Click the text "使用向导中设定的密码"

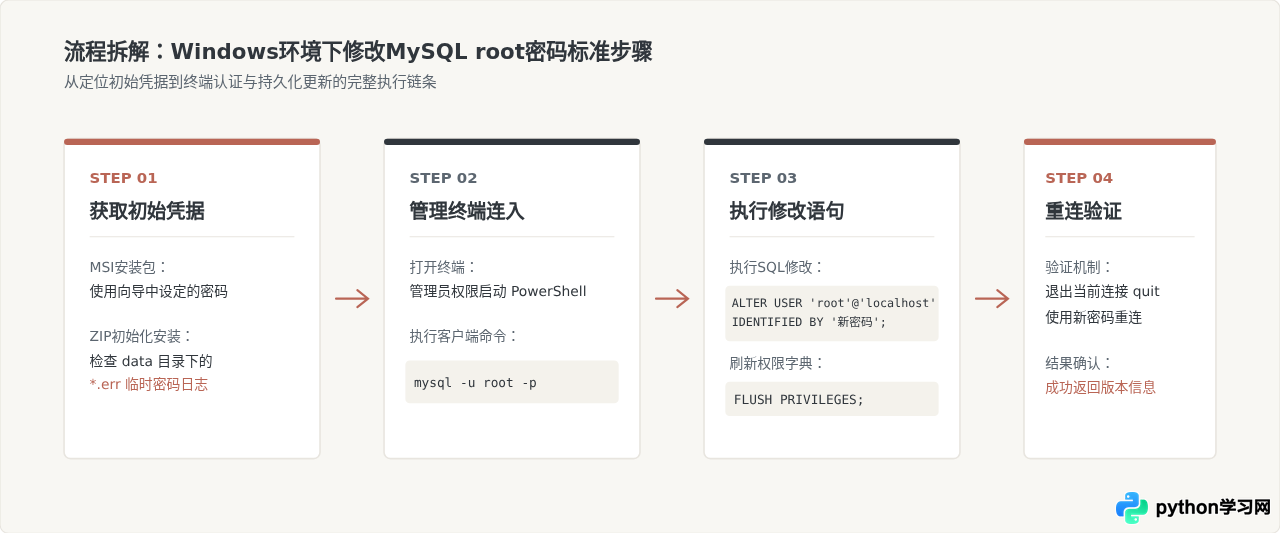159,292
